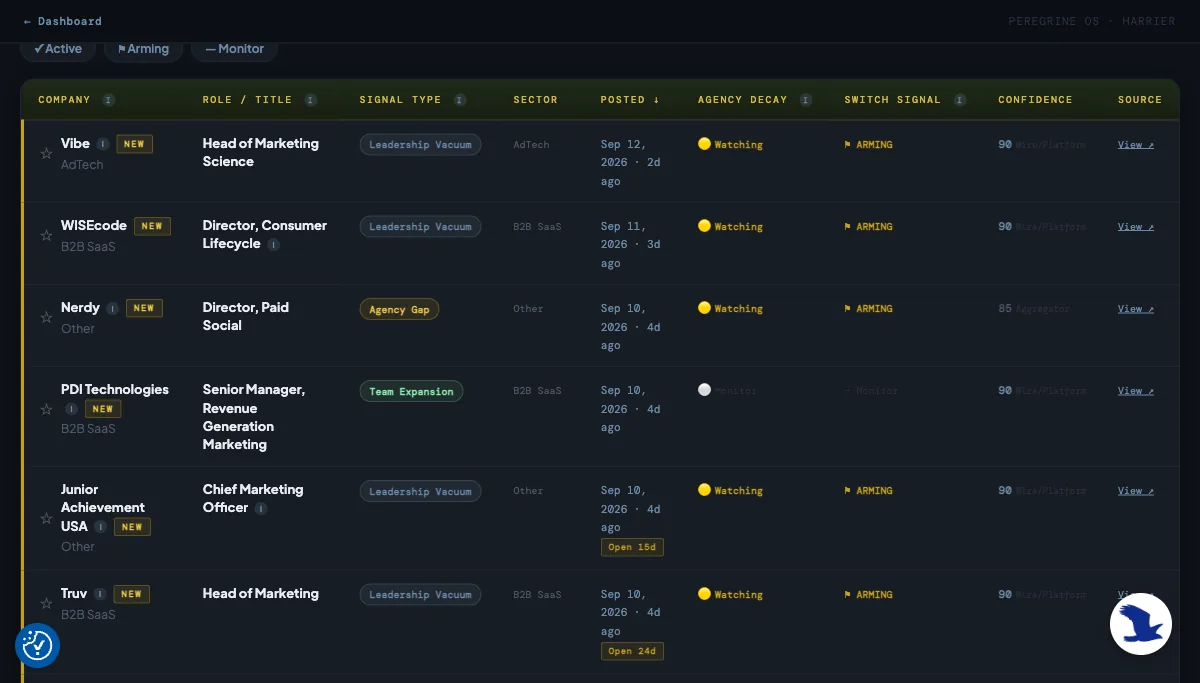This screenshot has height=683, width=1200.
Task: Click Head of Marketing title for Truv
Action: click(x=260, y=593)
